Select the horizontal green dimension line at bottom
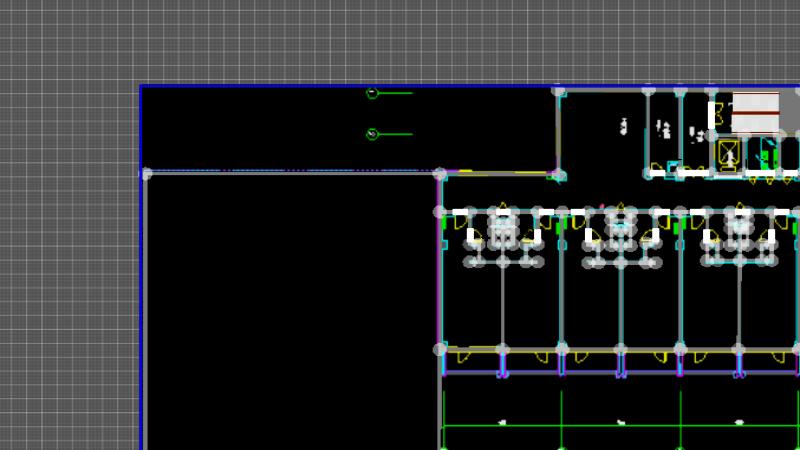Image resolution: width=800 pixels, height=450 pixels. pyautogui.click(x=620, y=425)
